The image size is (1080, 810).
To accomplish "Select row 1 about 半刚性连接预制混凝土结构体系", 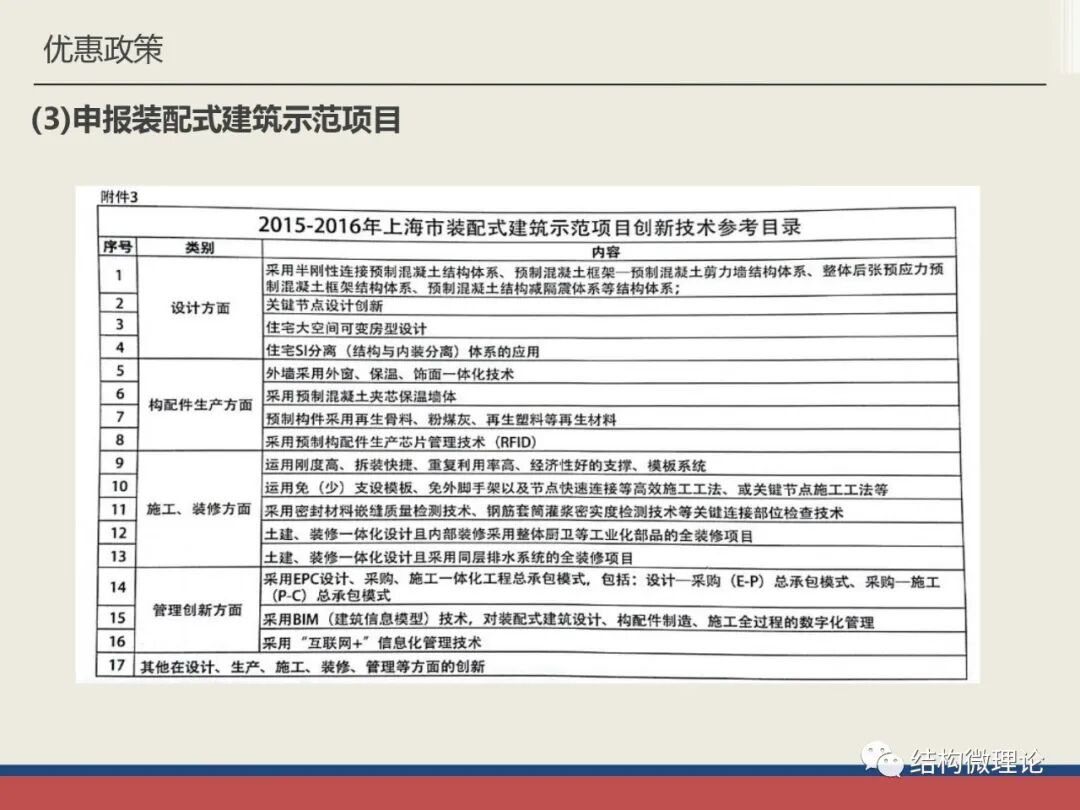I will 600,276.
